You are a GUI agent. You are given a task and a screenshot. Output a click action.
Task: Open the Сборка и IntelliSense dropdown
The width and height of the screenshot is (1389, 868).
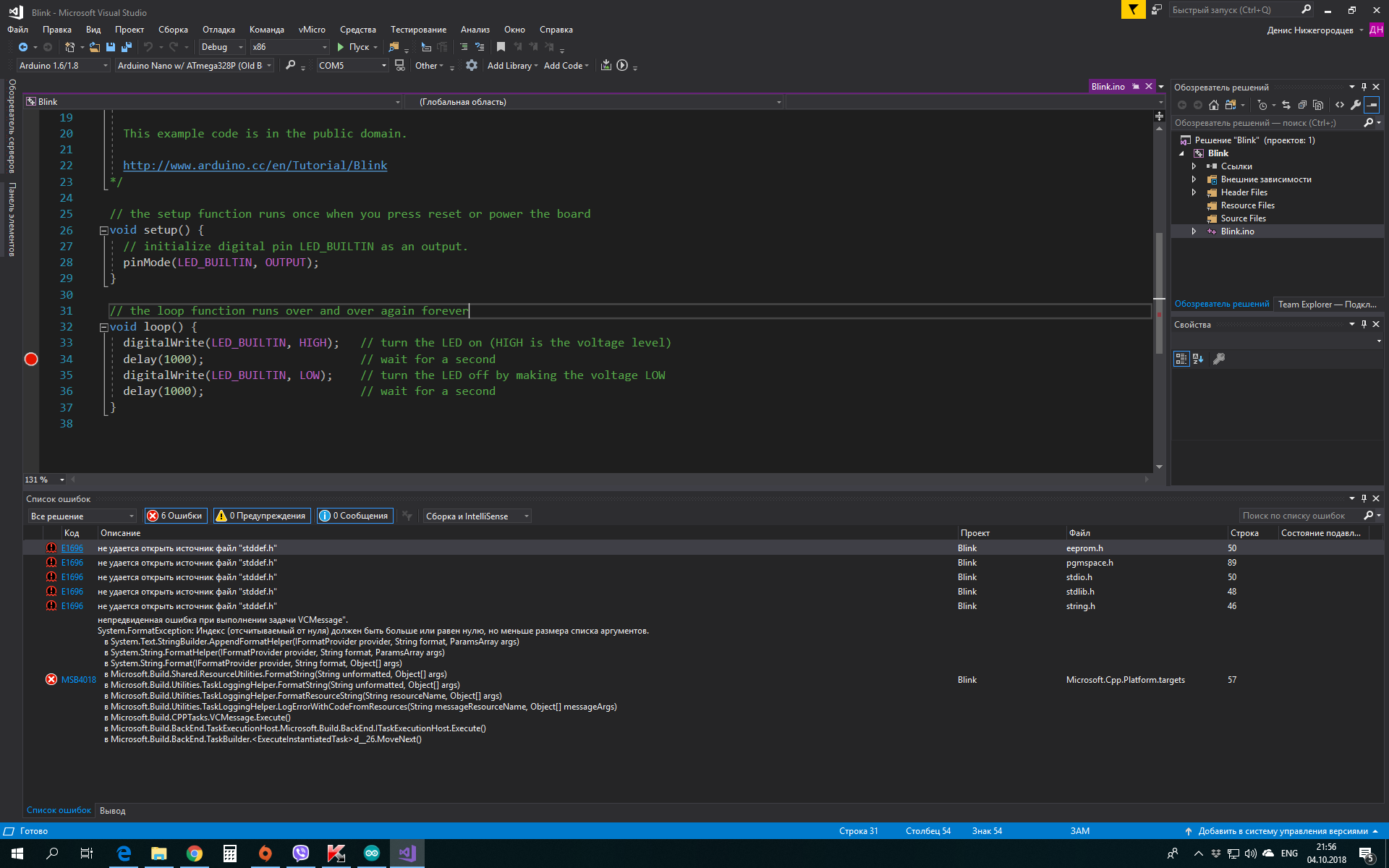click(x=477, y=516)
